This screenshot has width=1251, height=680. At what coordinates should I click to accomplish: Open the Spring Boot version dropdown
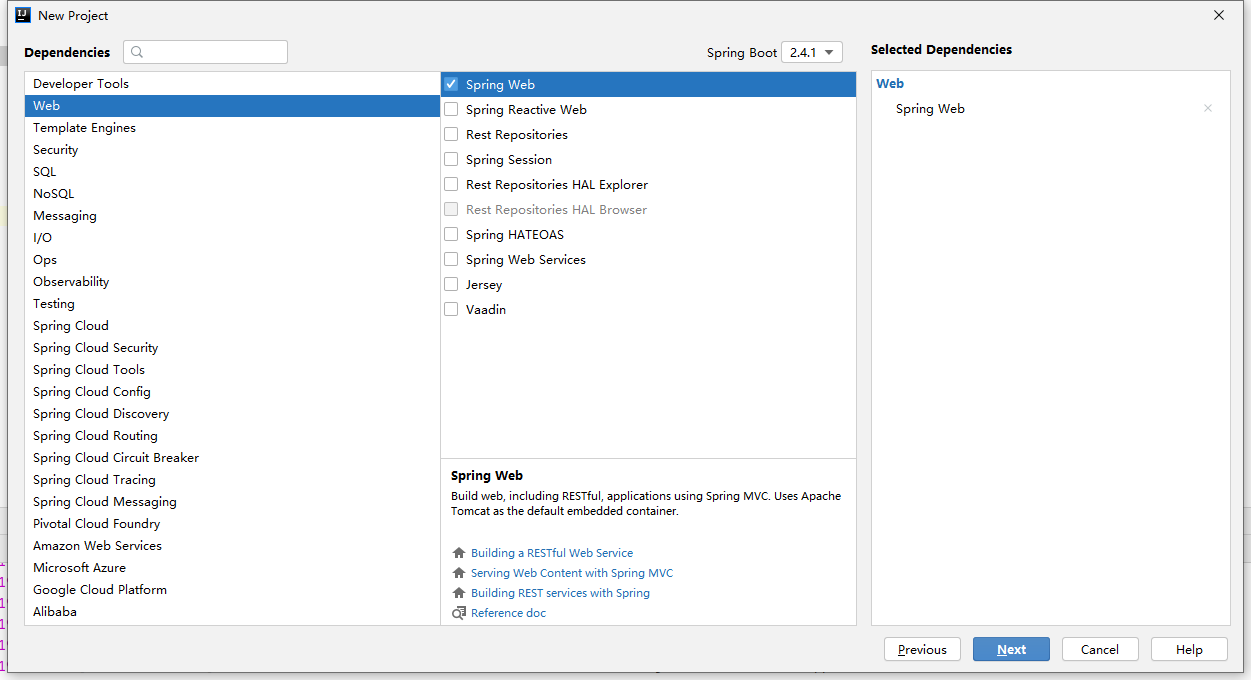[x=812, y=53]
